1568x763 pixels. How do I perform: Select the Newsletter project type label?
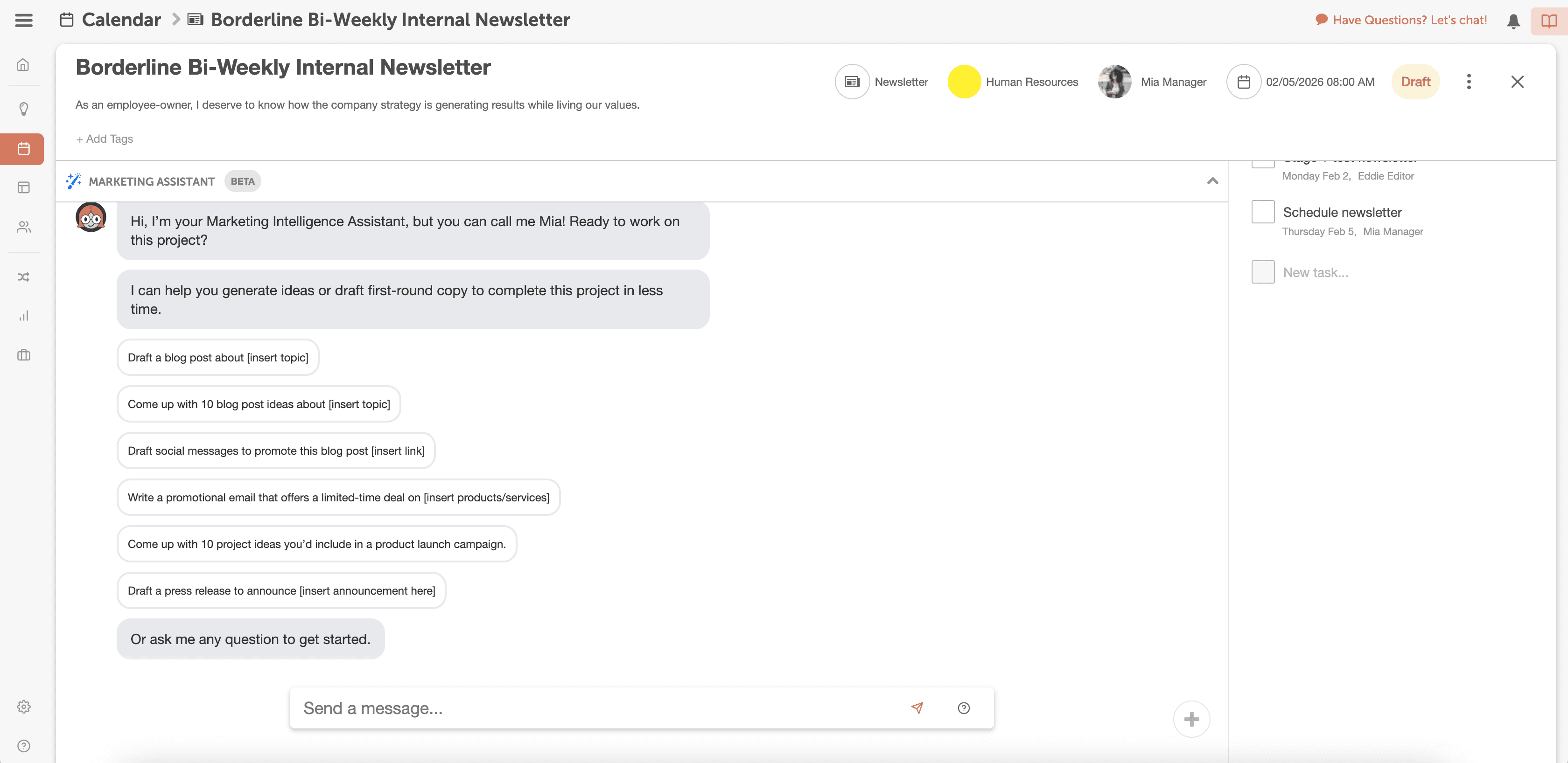coord(900,82)
